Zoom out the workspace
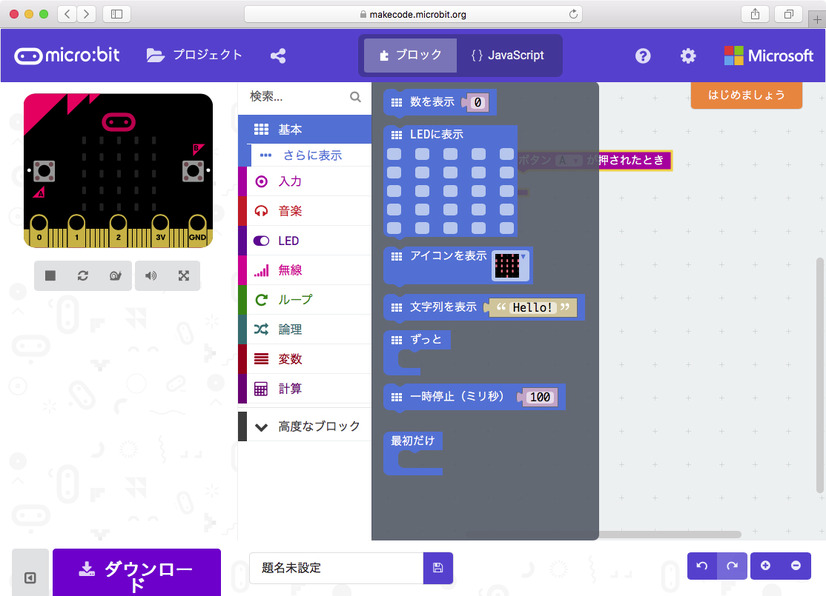826x596 pixels. point(796,566)
